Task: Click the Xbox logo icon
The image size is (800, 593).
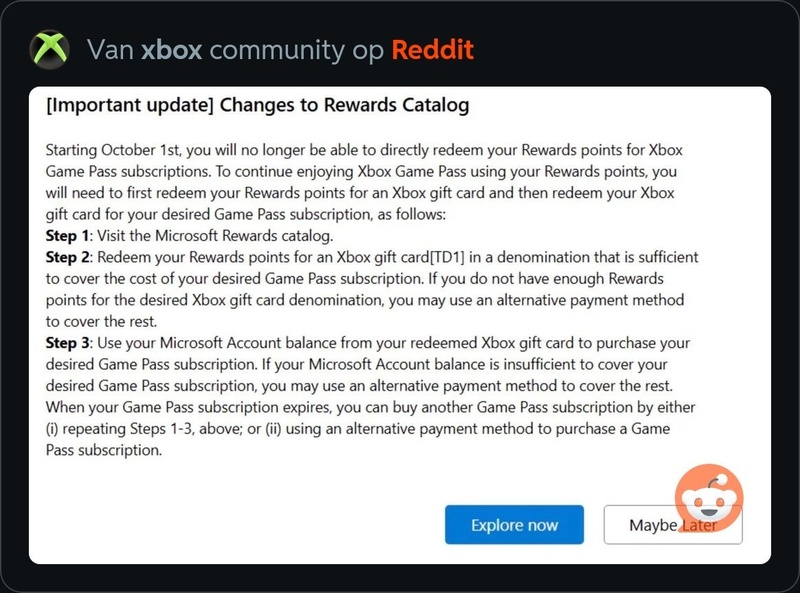Action: pos(50,50)
